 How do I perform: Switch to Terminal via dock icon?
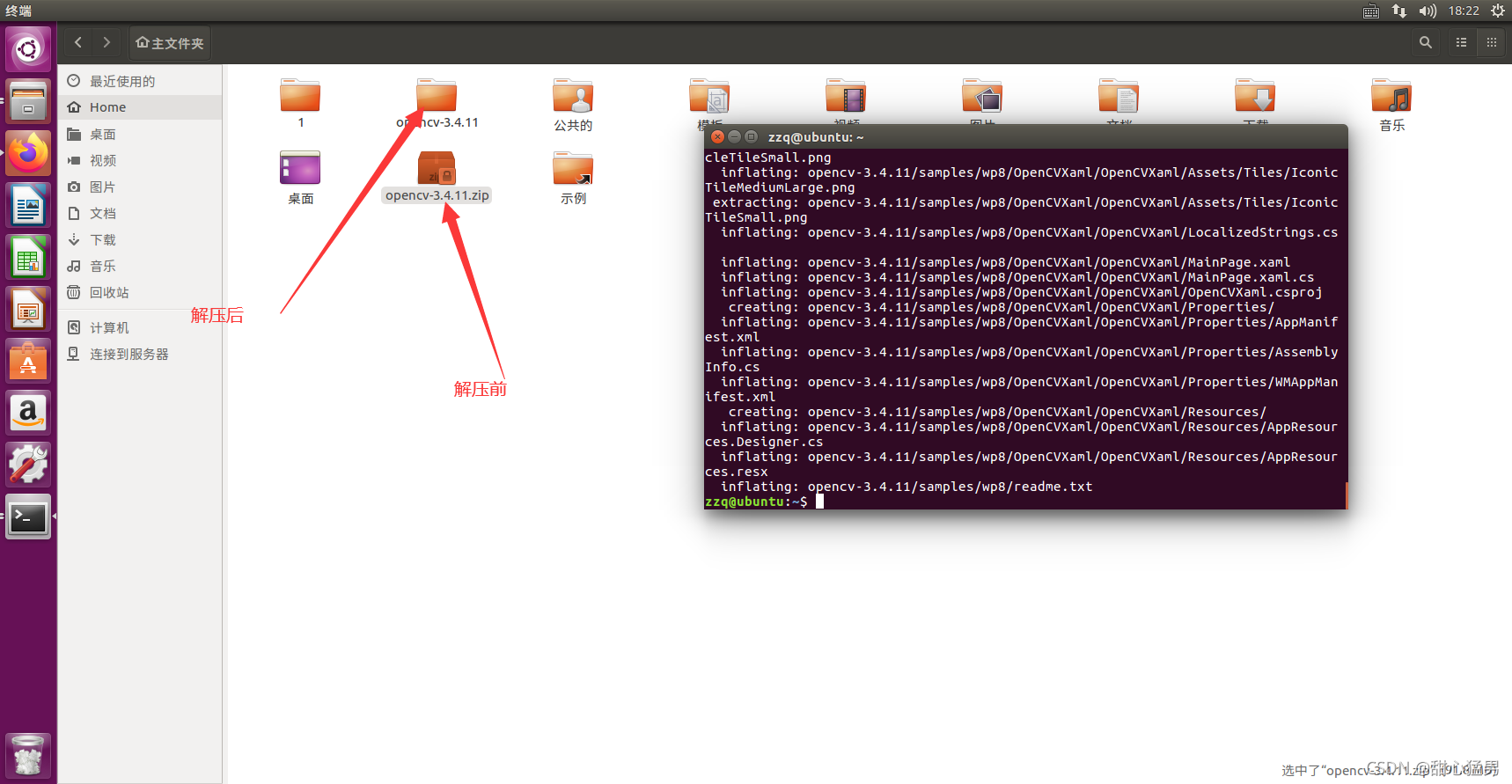tap(28, 517)
